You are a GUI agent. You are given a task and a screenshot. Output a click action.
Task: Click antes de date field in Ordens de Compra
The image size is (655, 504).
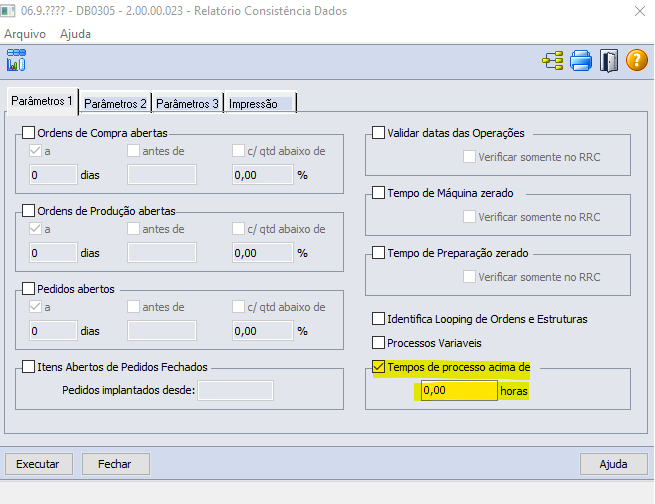click(162, 175)
